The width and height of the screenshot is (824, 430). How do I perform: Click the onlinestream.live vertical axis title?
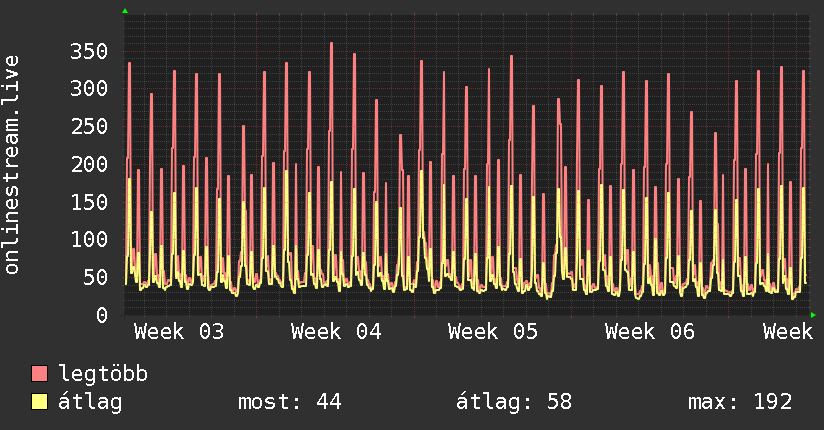[12, 165]
